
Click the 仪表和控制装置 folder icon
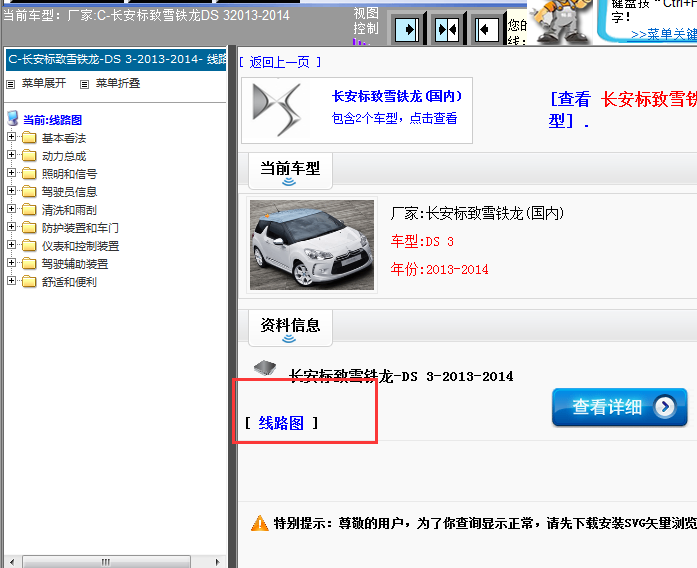tap(29, 245)
